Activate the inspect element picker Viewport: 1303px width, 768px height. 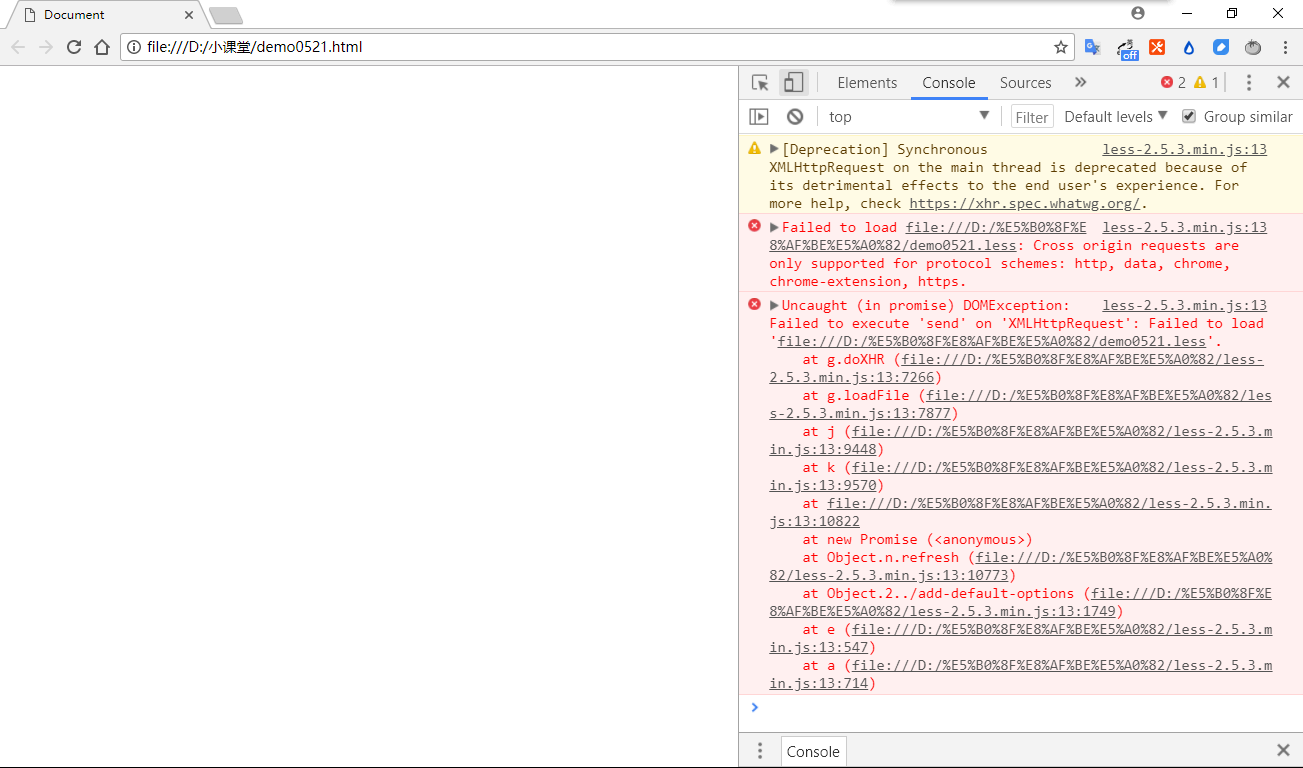coord(760,83)
